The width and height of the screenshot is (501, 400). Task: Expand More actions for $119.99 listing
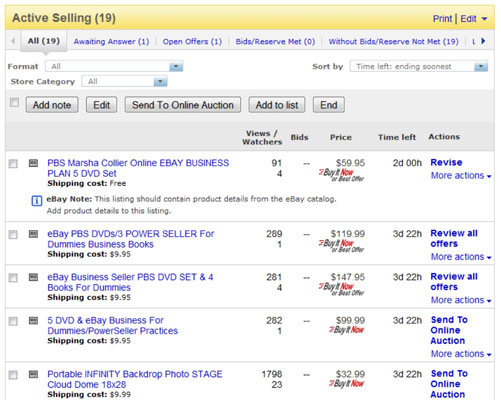(x=461, y=257)
